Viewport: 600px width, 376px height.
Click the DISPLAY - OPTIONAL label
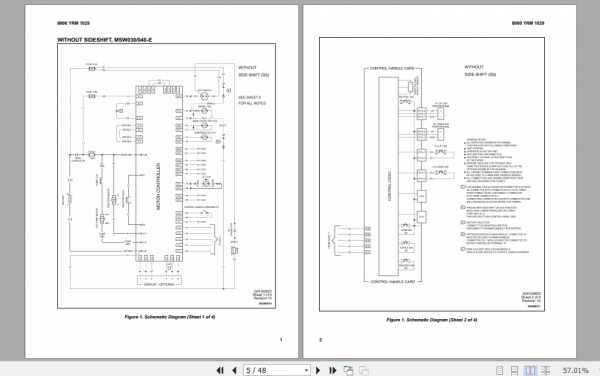coord(159,285)
